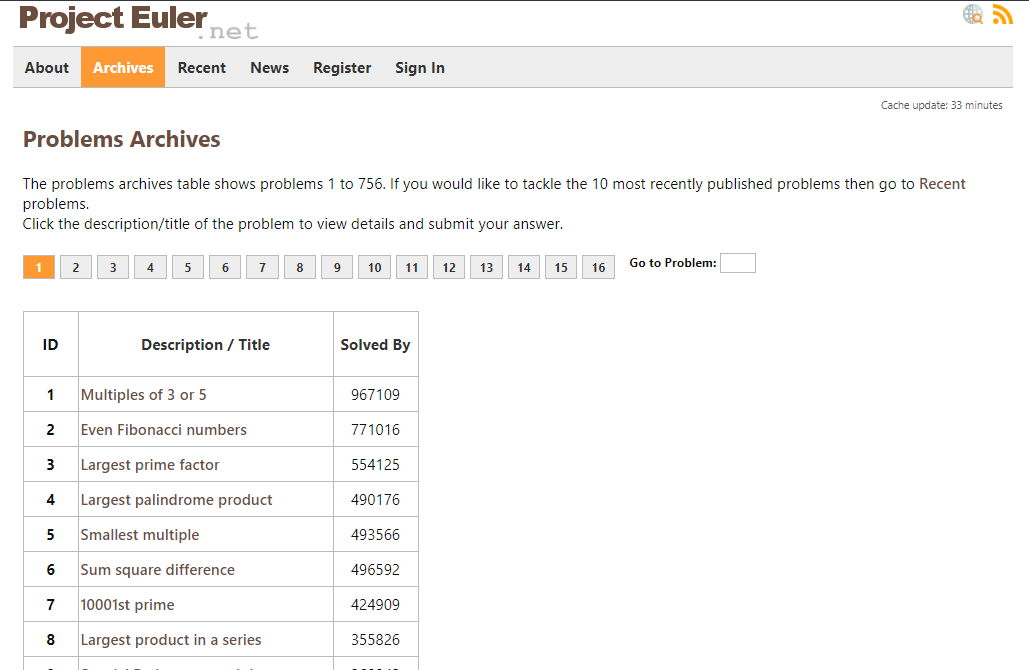Click solved count 771016
The image size is (1029, 670).
coord(375,430)
